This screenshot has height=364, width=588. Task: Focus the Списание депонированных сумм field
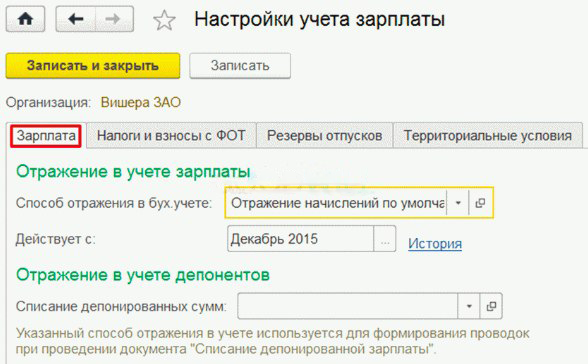[348, 306]
